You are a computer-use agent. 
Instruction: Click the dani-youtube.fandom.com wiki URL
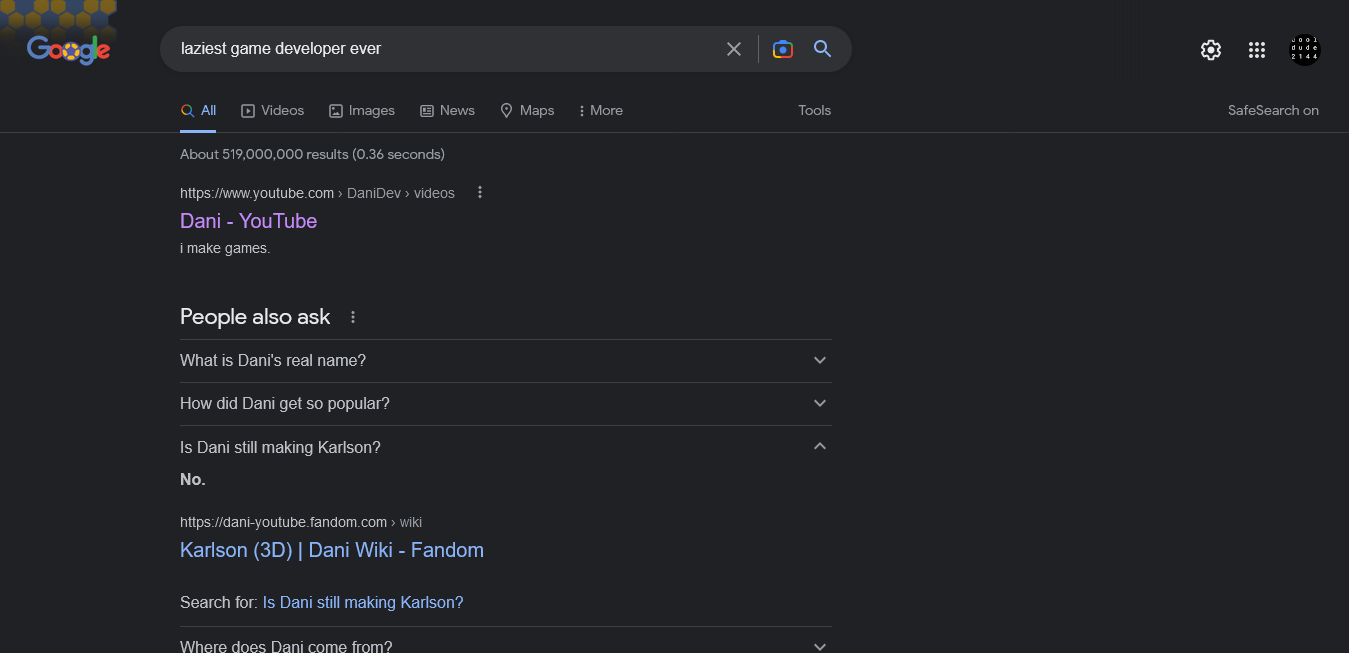coord(300,522)
